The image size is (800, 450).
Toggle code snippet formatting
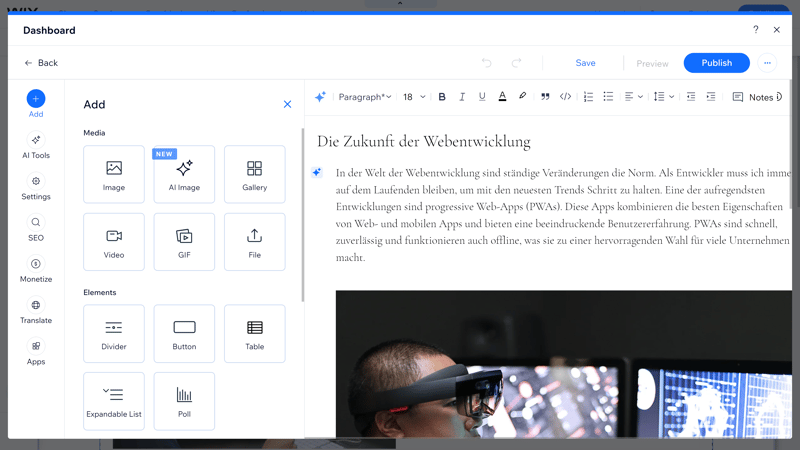[x=565, y=96]
